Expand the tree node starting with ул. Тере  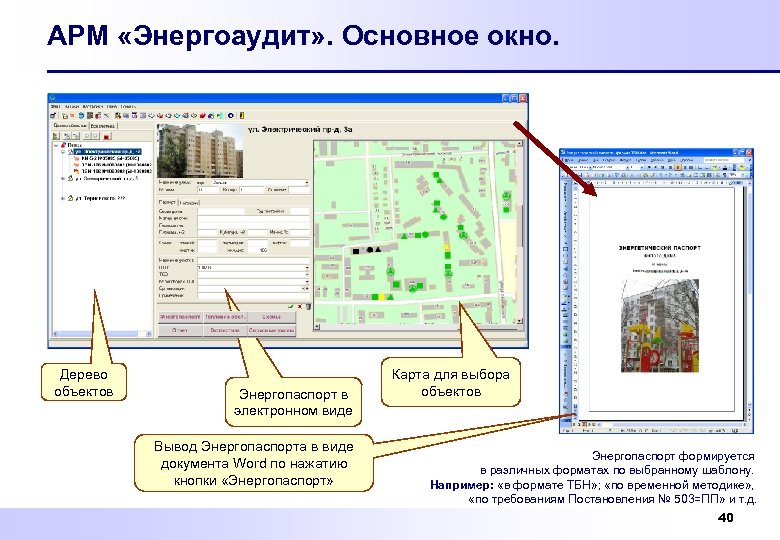63,198
